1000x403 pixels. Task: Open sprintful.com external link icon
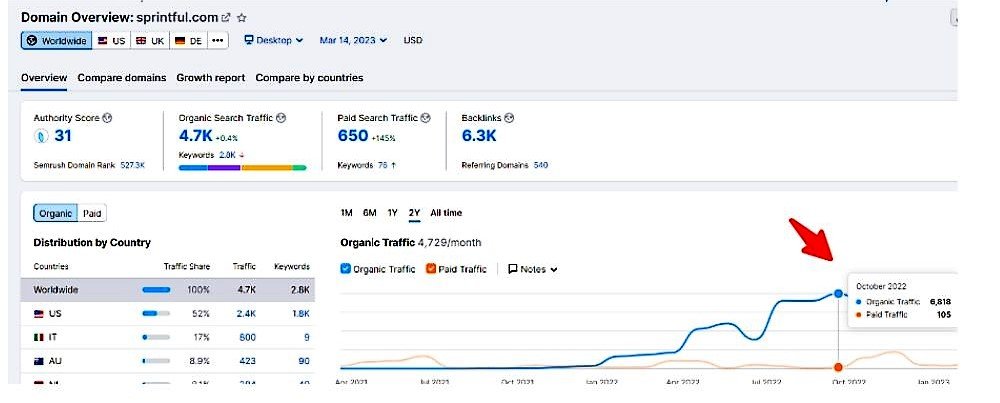tap(225, 18)
